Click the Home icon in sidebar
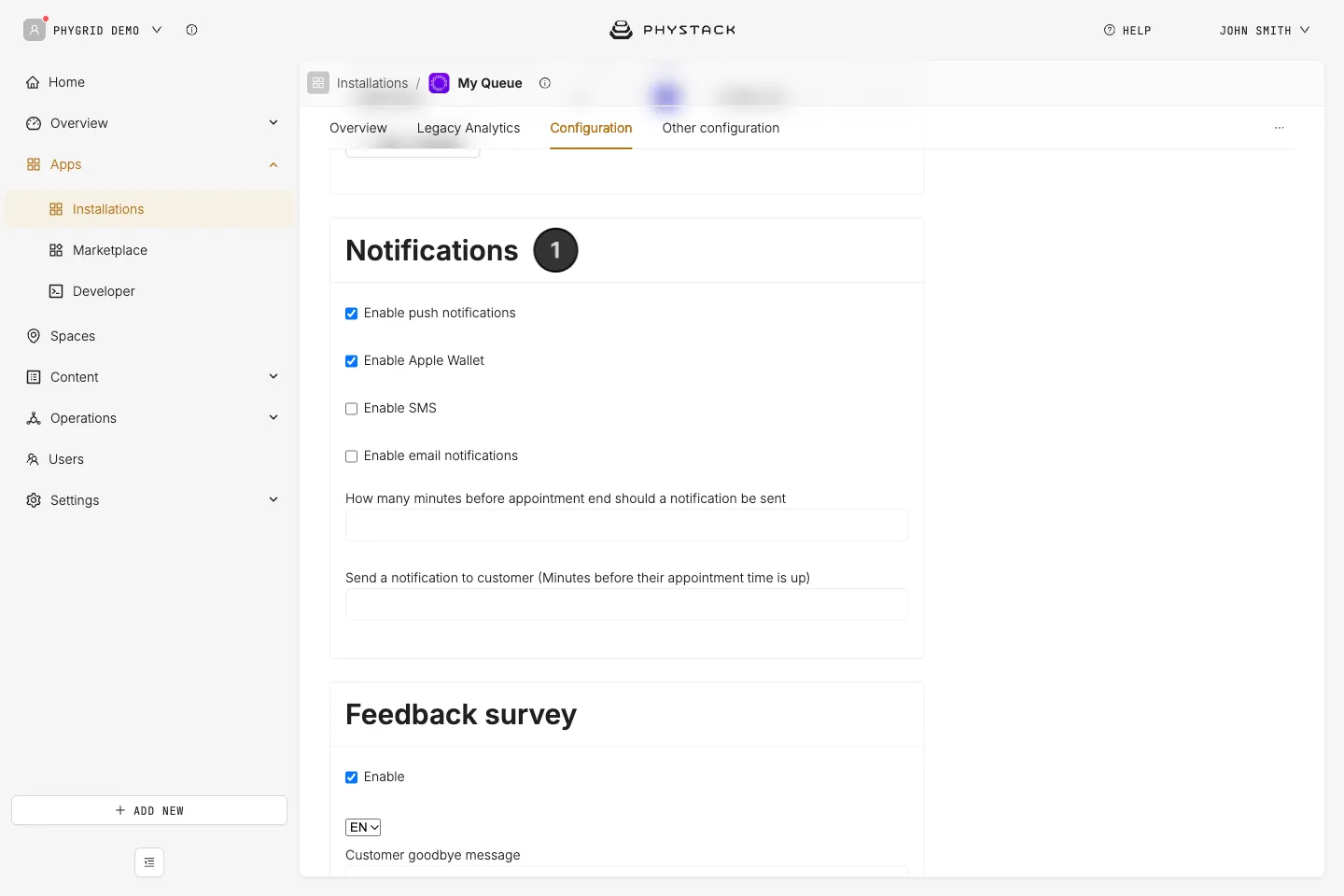 (34, 82)
